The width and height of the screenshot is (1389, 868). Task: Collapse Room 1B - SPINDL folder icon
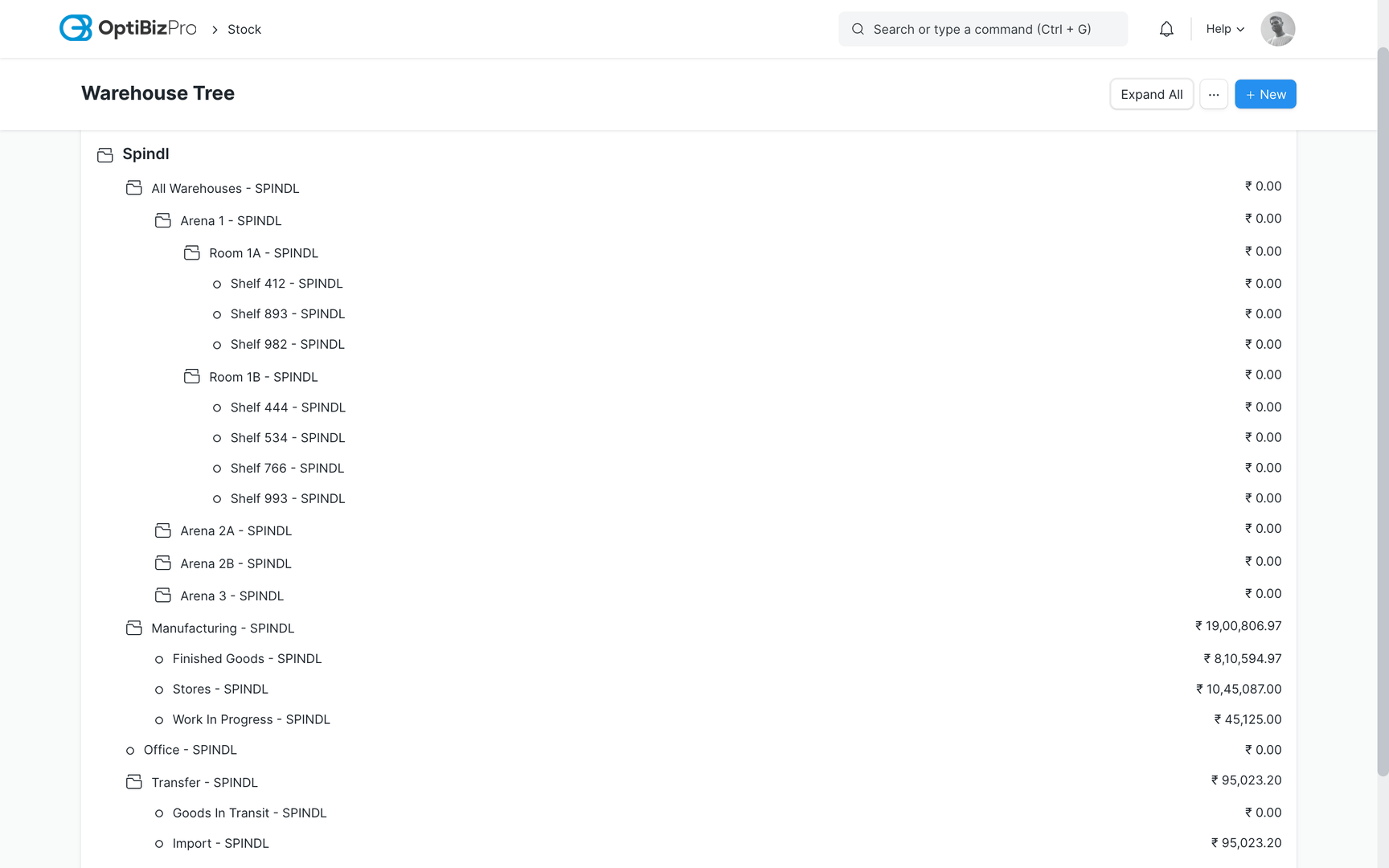192,377
